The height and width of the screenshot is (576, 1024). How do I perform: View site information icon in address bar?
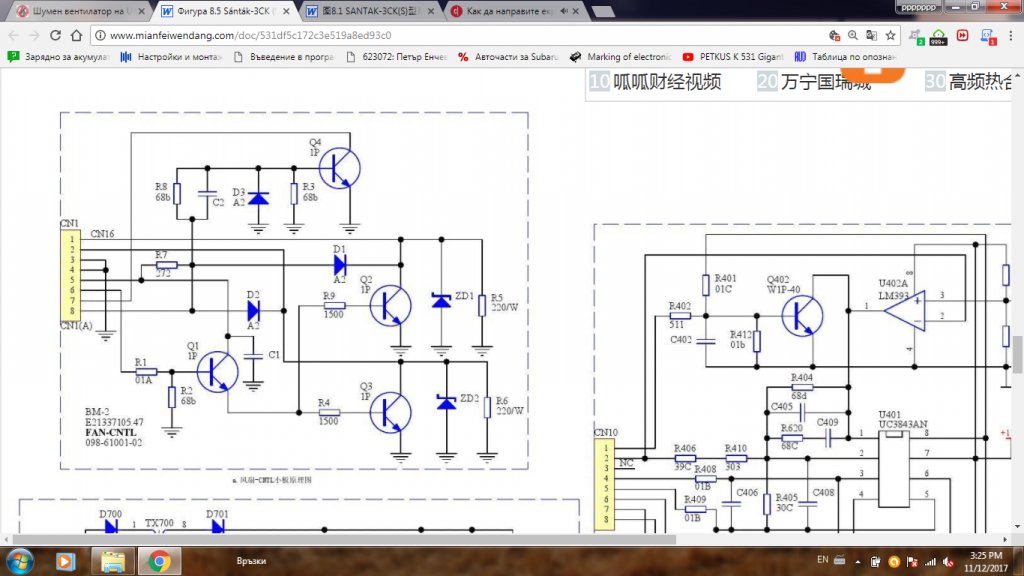(x=100, y=35)
